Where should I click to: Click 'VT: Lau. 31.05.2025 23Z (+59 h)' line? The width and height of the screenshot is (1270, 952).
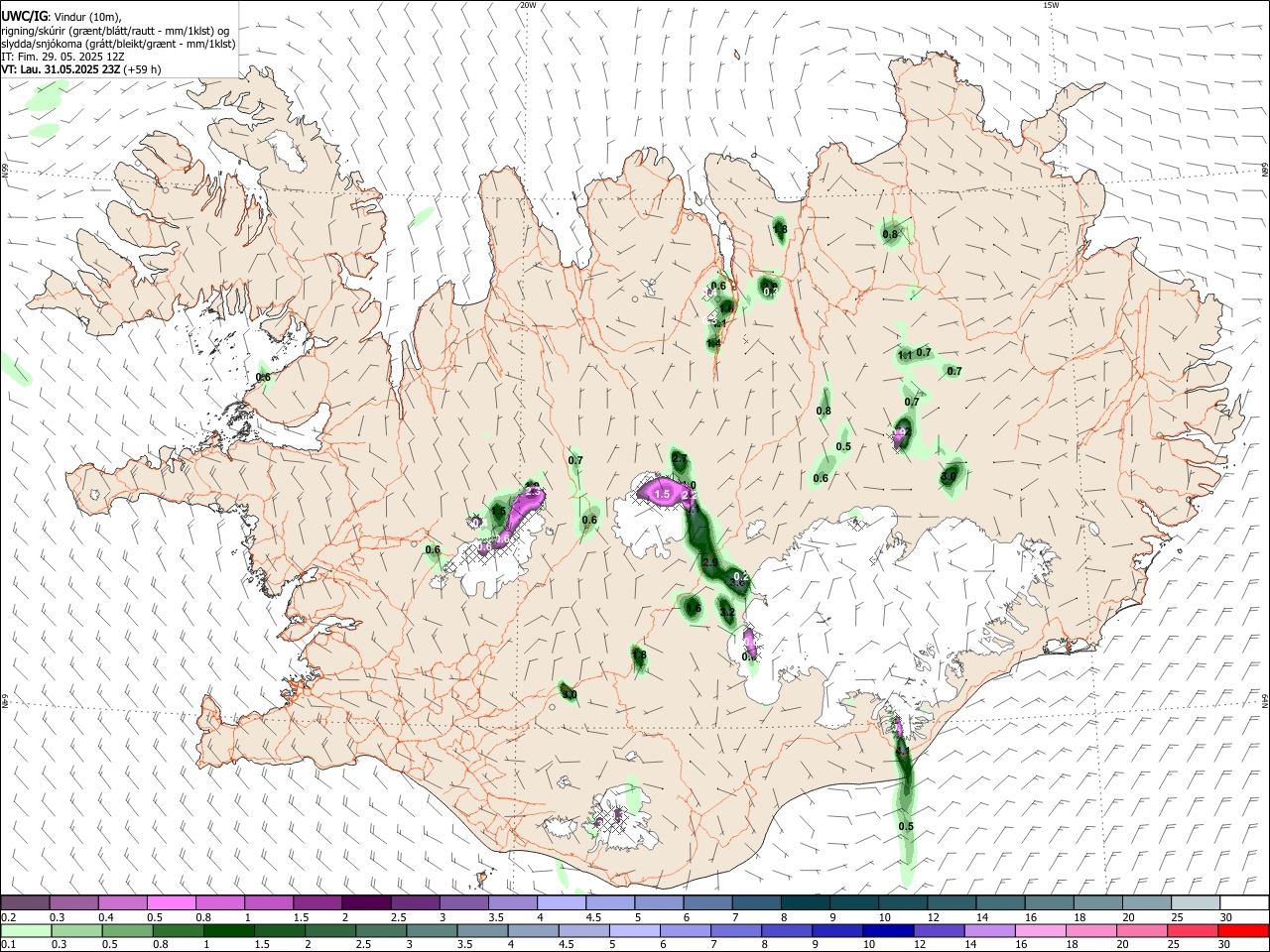coord(81,69)
